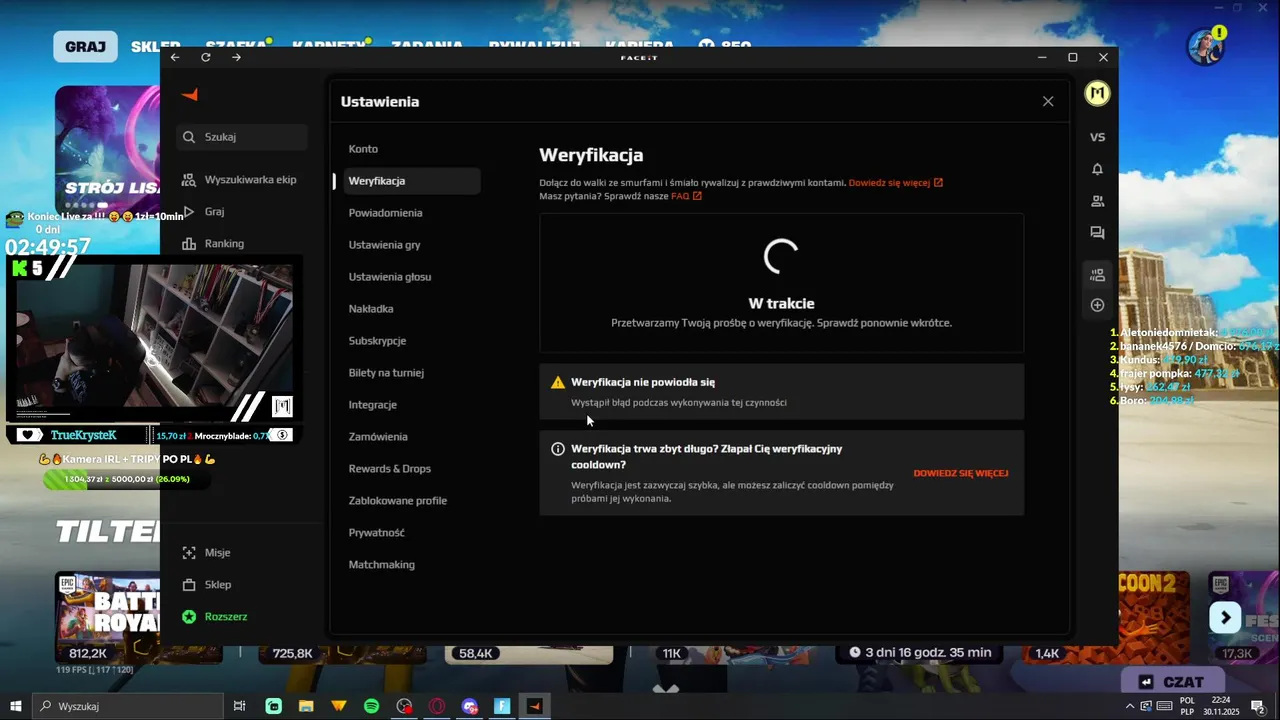Click the Dowiedz się więcej link

point(896,183)
